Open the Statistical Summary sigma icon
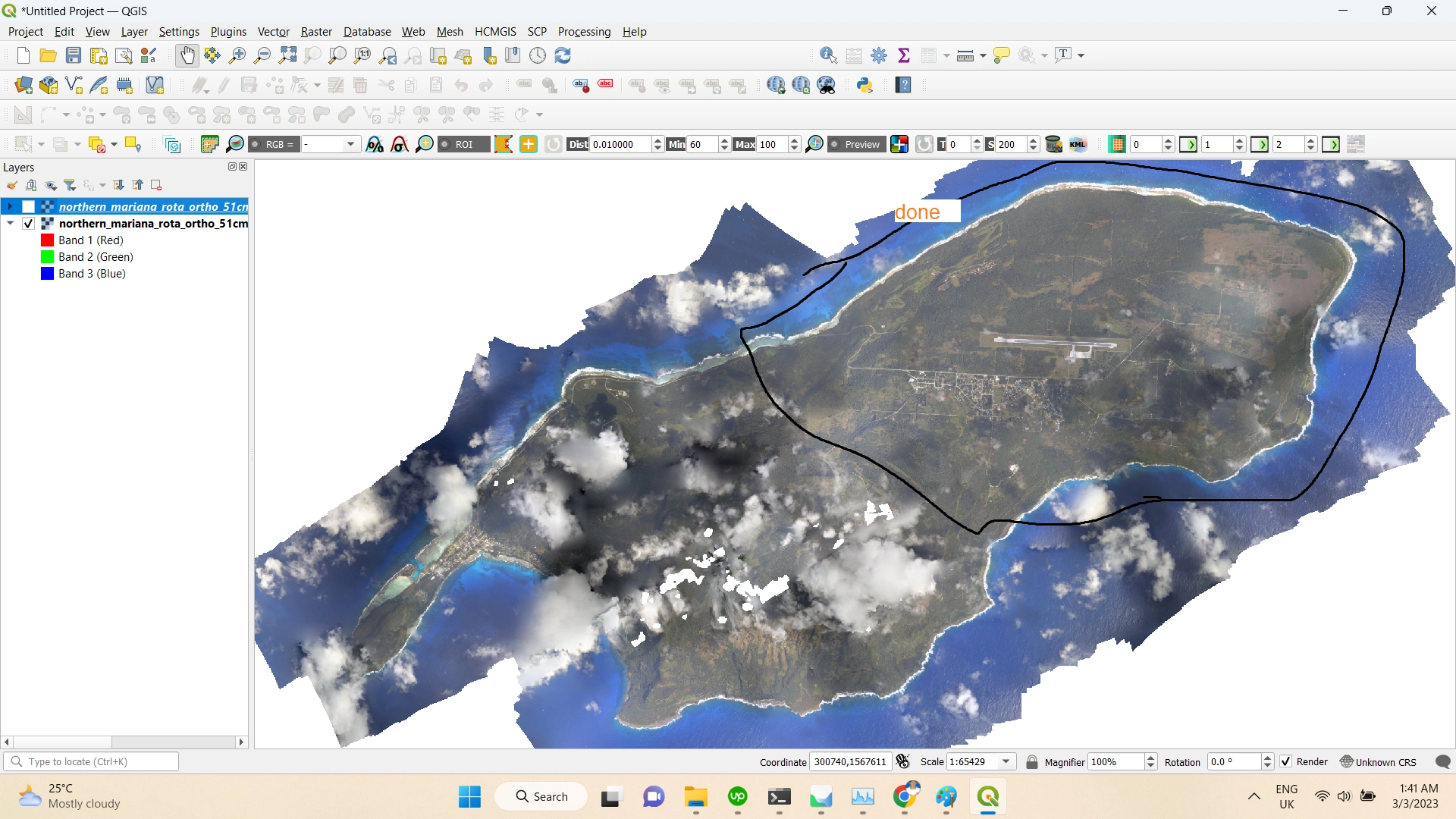The width and height of the screenshot is (1456, 819). [x=904, y=55]
